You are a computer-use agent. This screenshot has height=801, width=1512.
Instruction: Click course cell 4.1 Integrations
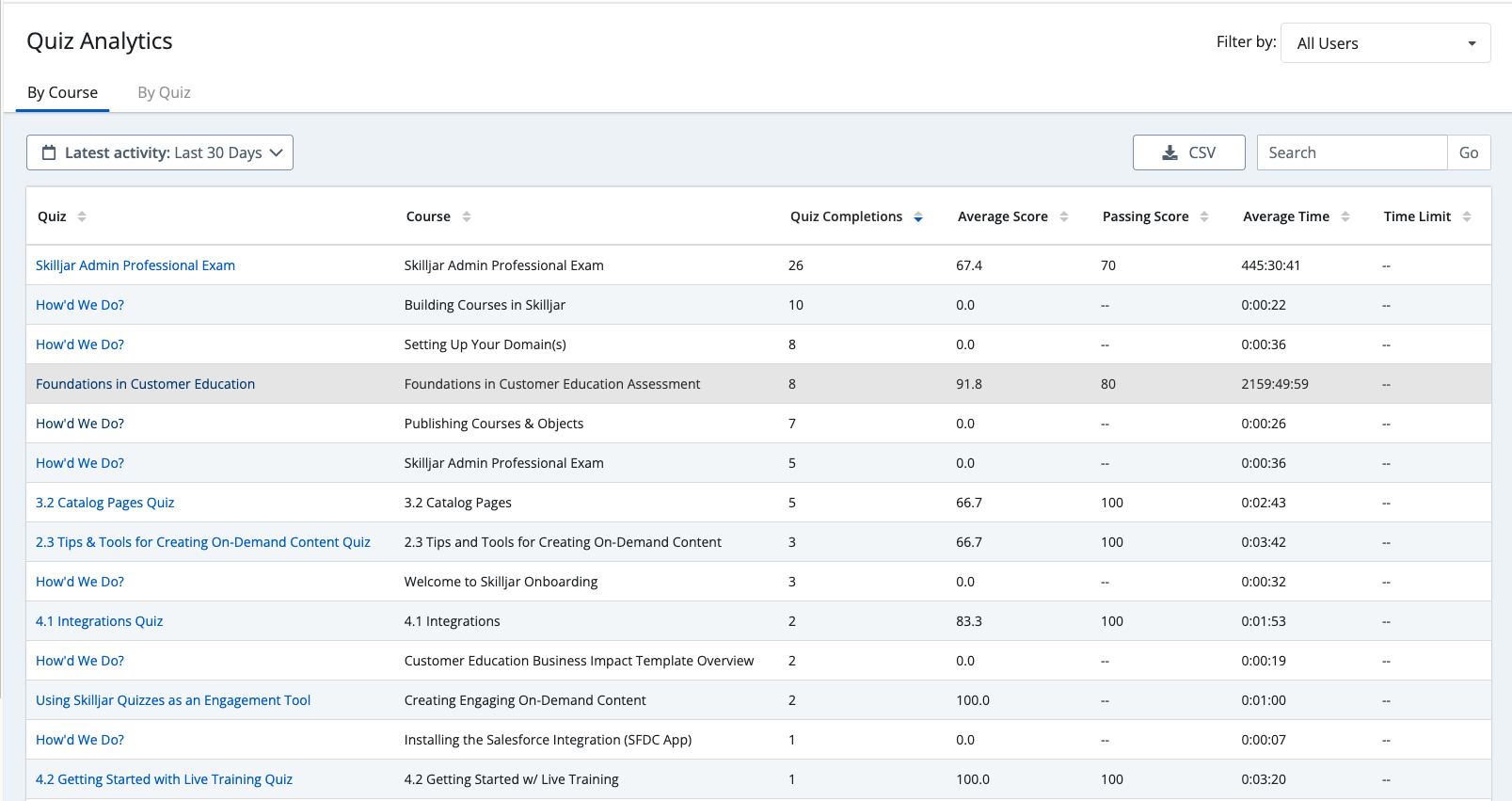pyautogui.click(x=453, y=621)
